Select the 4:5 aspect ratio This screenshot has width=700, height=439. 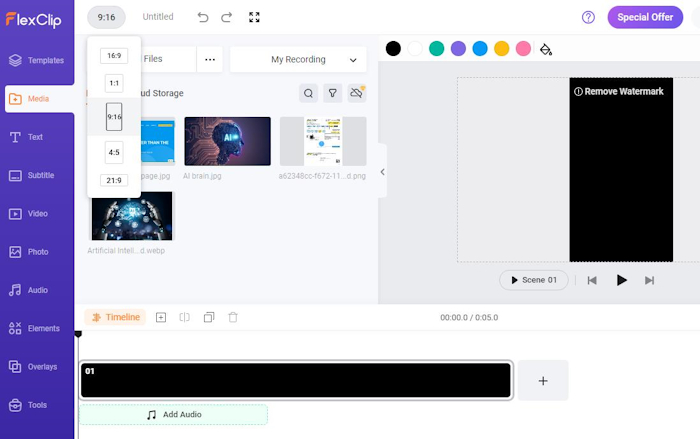(114, 152)
